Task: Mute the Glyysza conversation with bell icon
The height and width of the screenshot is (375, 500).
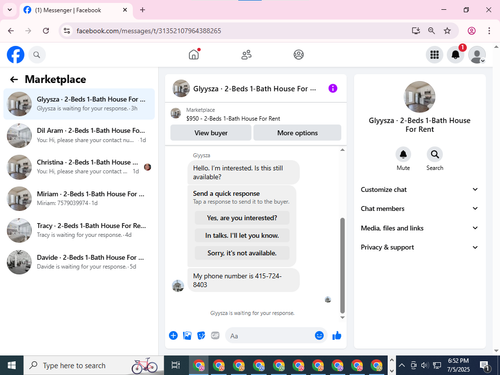Action: 403,154
